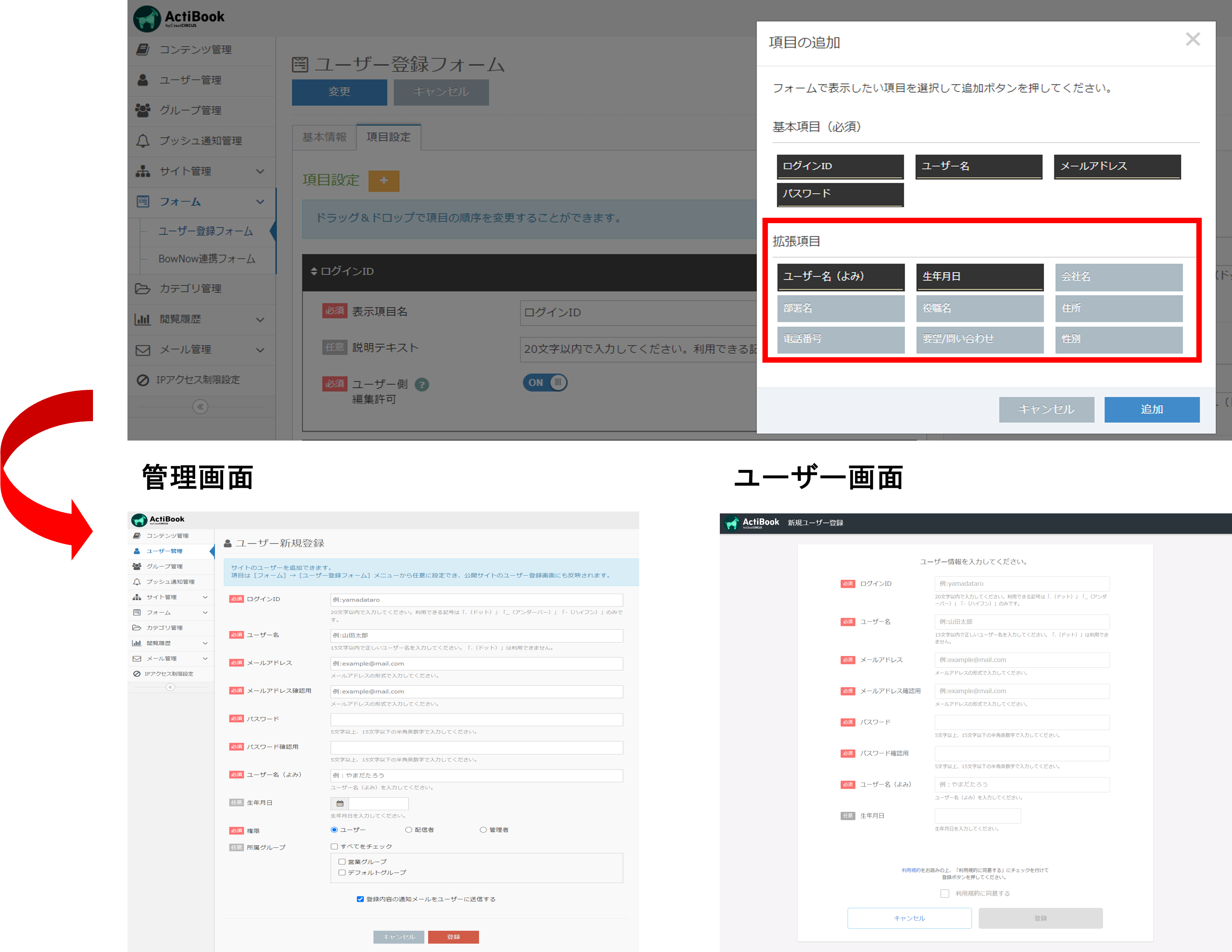Expand サイト管理 chevron in lower admin sidebar
The image size is (1232, 952).
coord(205,597)
